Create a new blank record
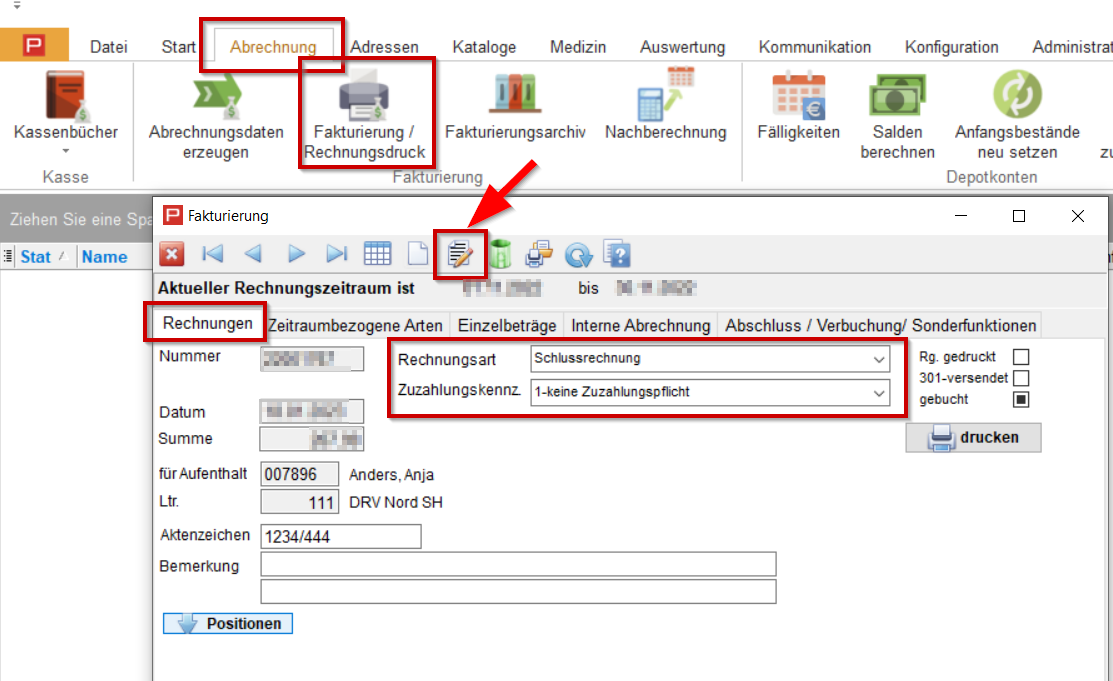 click(x=417, y=255)
